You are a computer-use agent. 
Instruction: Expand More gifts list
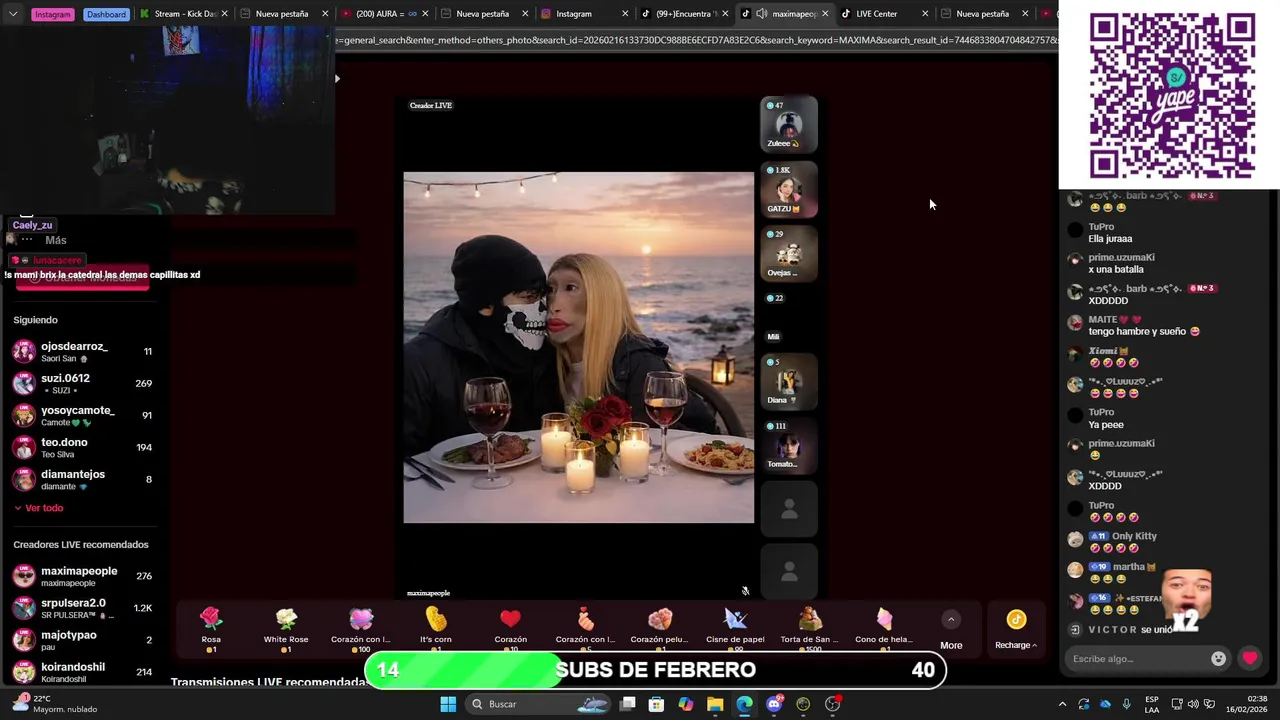951,631
